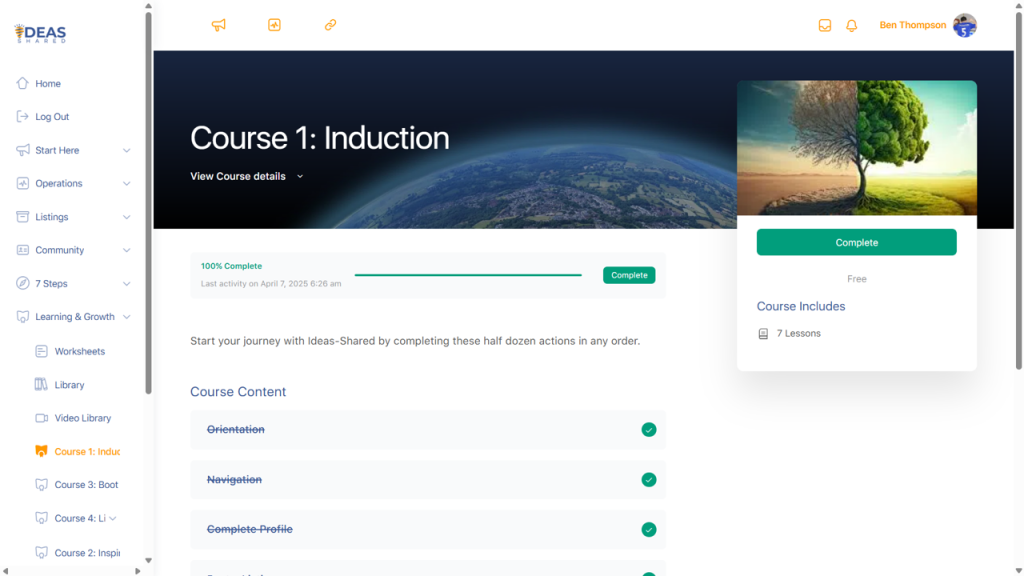Expand the Course 4 submenu chevron
The width and height of the screenshot is (1024, 576).
tap(113, 519)
